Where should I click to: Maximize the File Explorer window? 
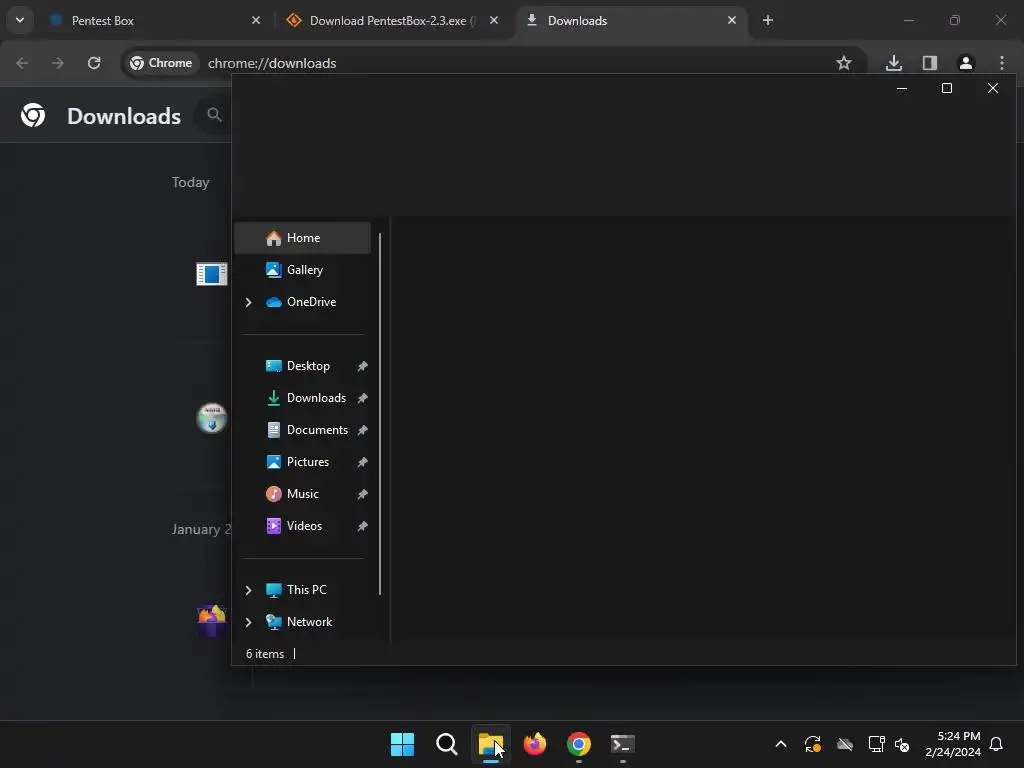(x=947, y=88)
